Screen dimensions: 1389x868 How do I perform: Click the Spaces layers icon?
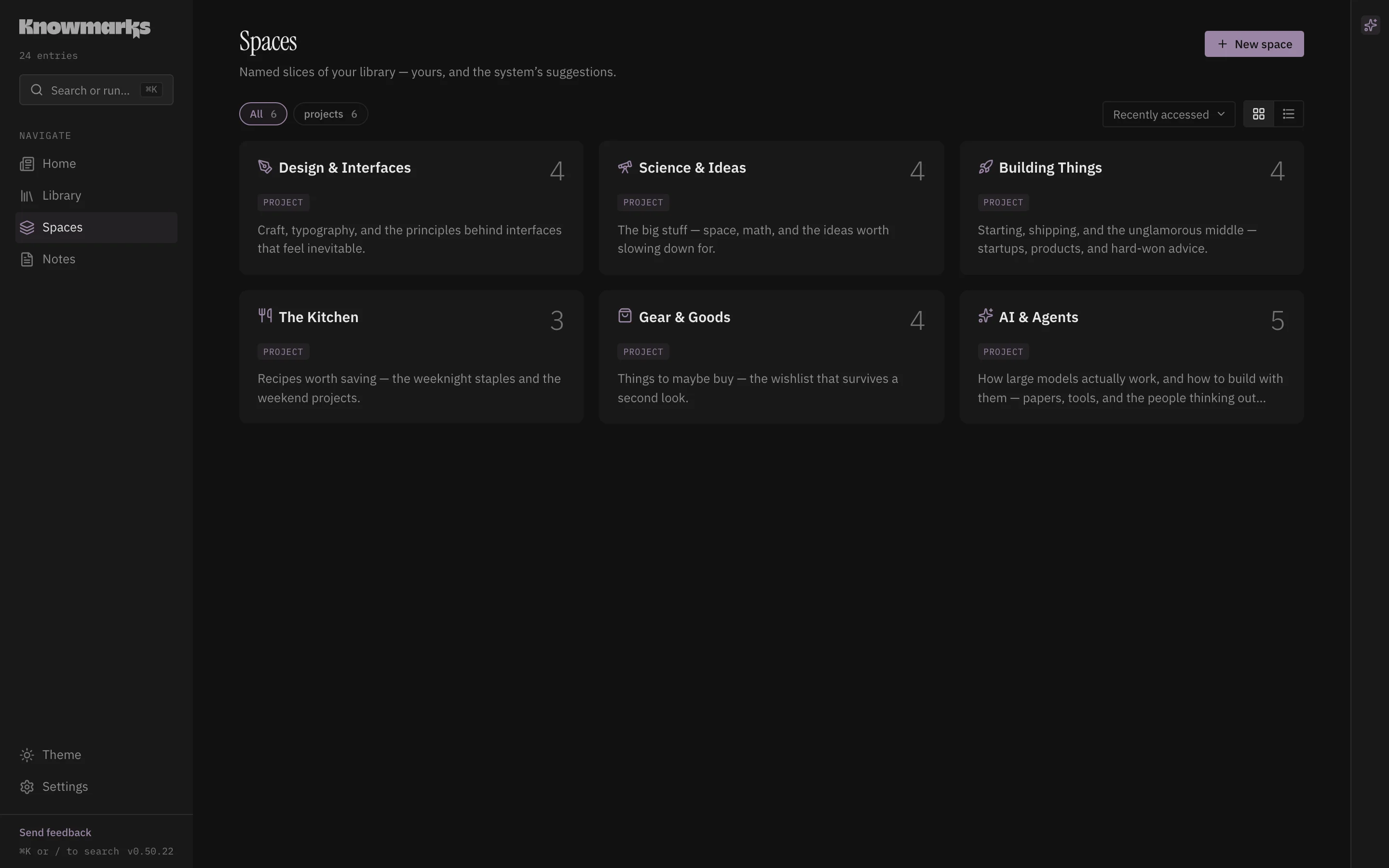[27, 227]
